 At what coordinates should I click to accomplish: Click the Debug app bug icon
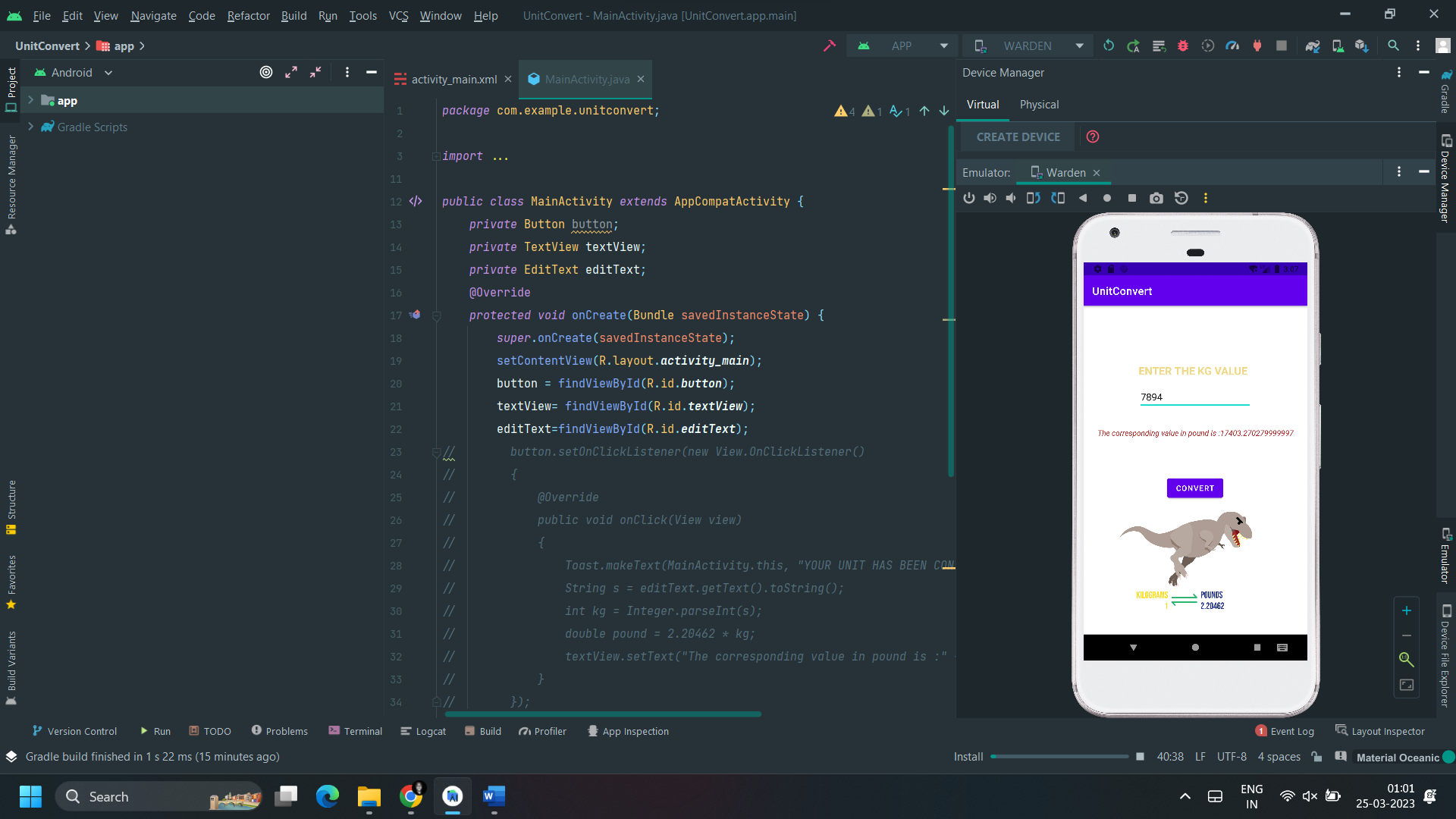click(1182, 46)
